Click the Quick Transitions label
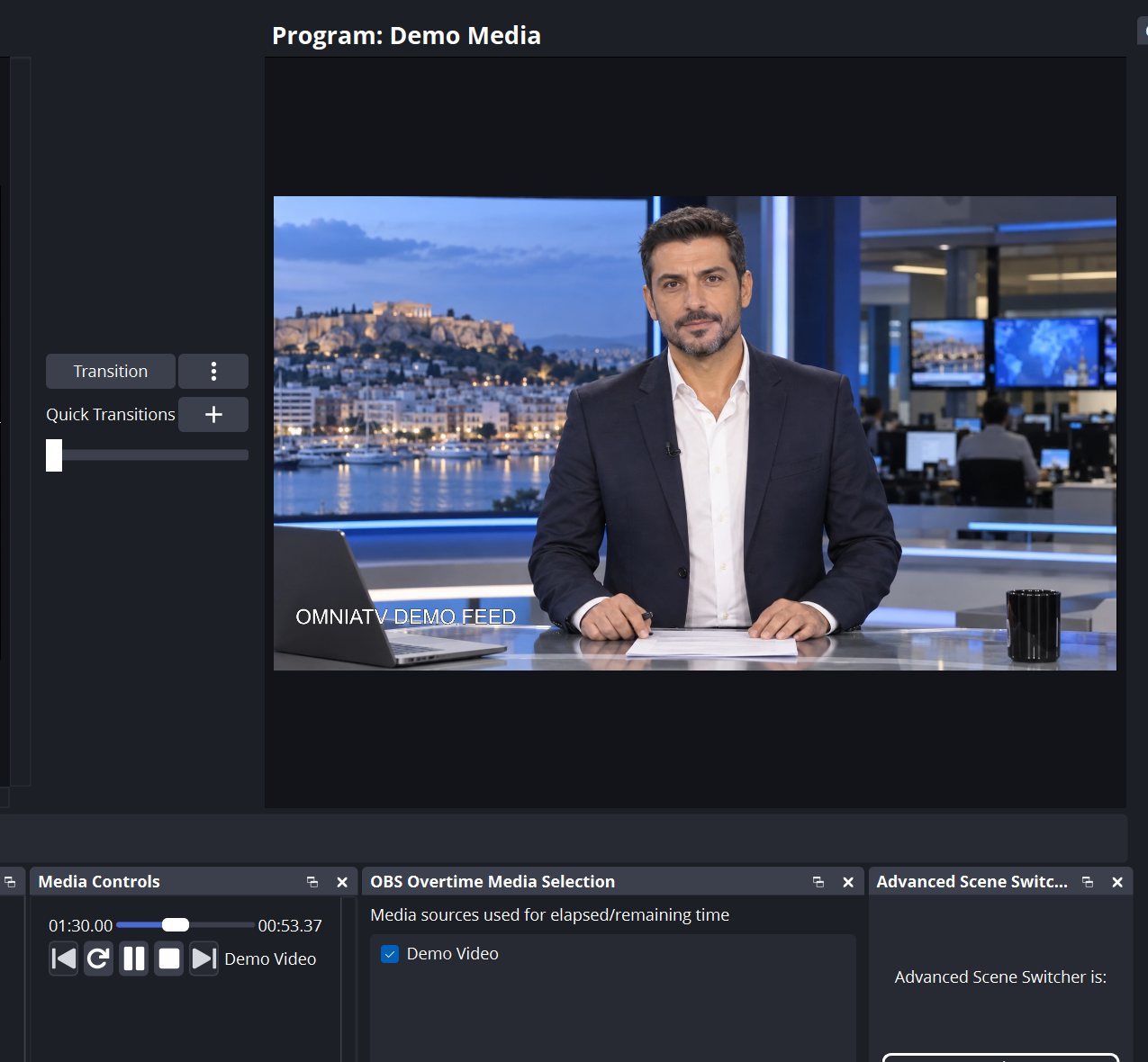Viewport: 1148px width, 1062px height. click(x=111, y=414)
